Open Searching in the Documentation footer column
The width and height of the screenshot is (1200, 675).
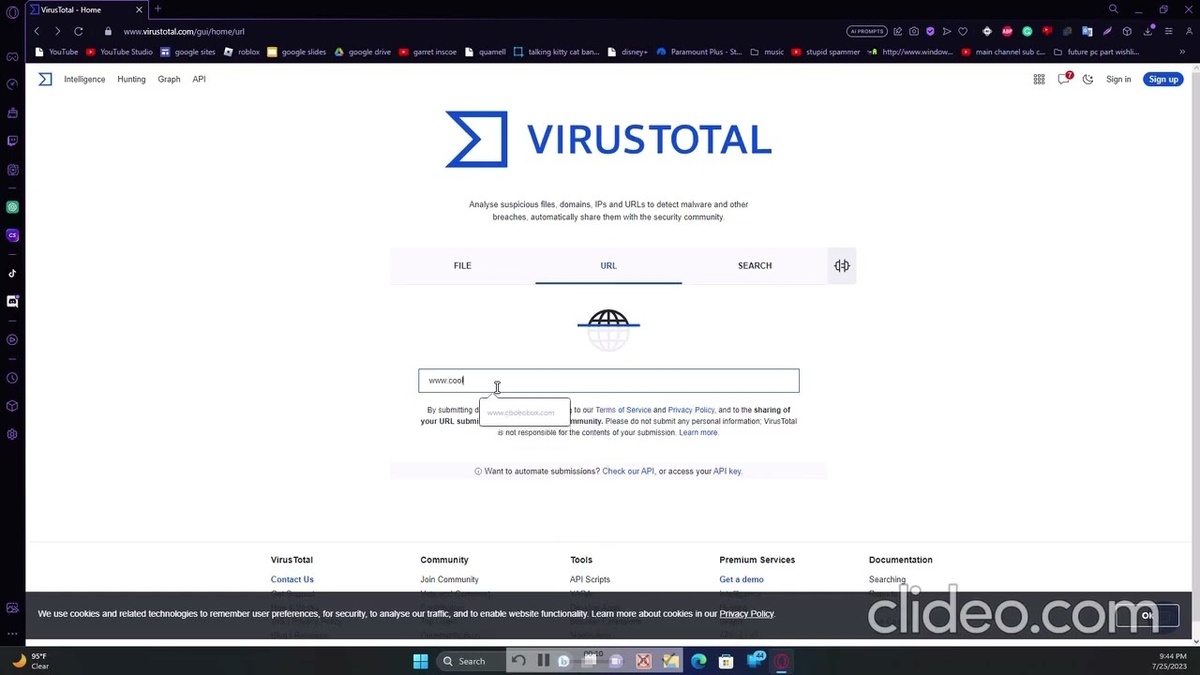(x=887, y=579)
